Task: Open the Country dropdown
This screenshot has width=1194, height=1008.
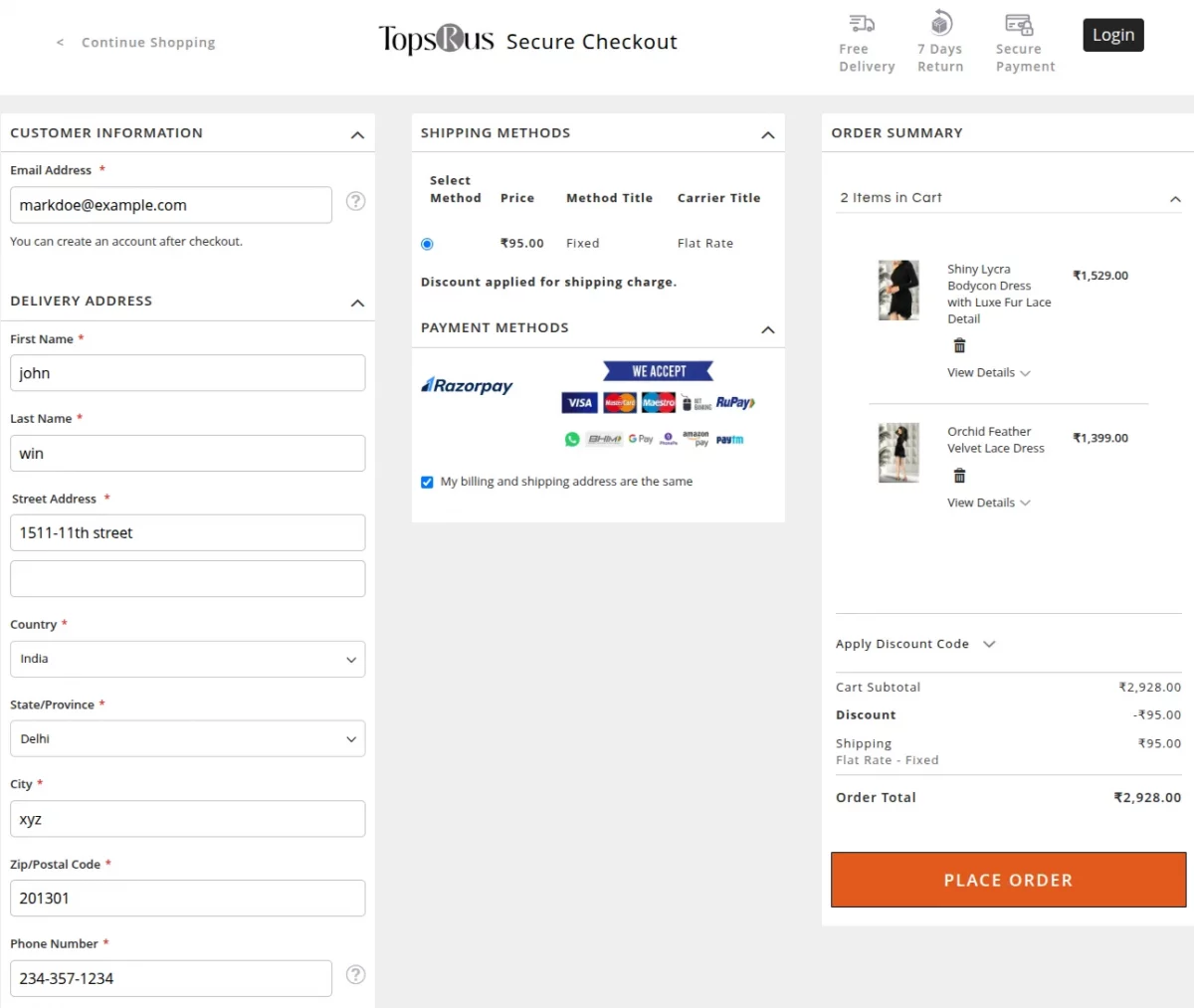Action: [x=187, y=659]
